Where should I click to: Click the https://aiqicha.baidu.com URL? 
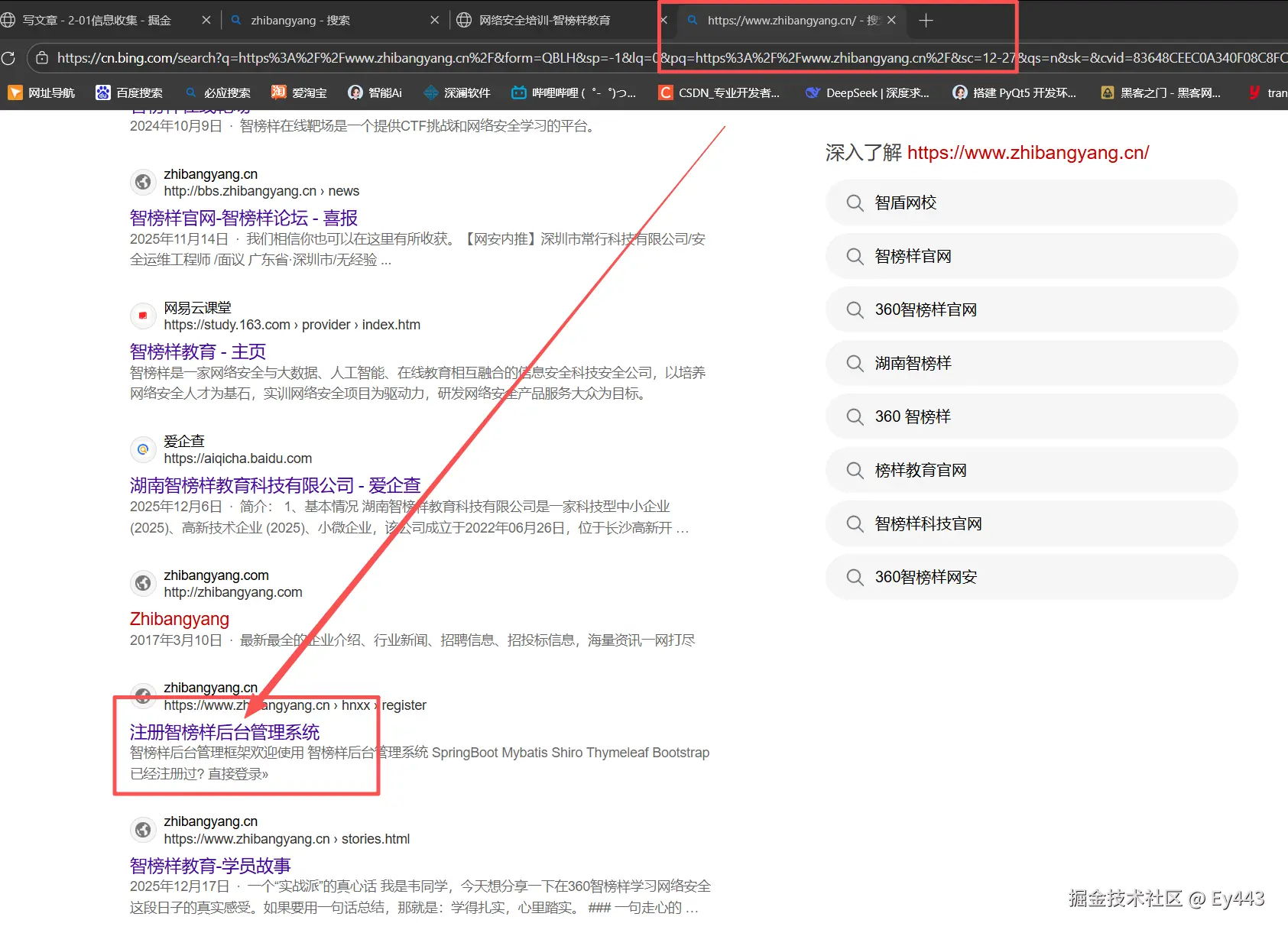(x=238, y=458)
